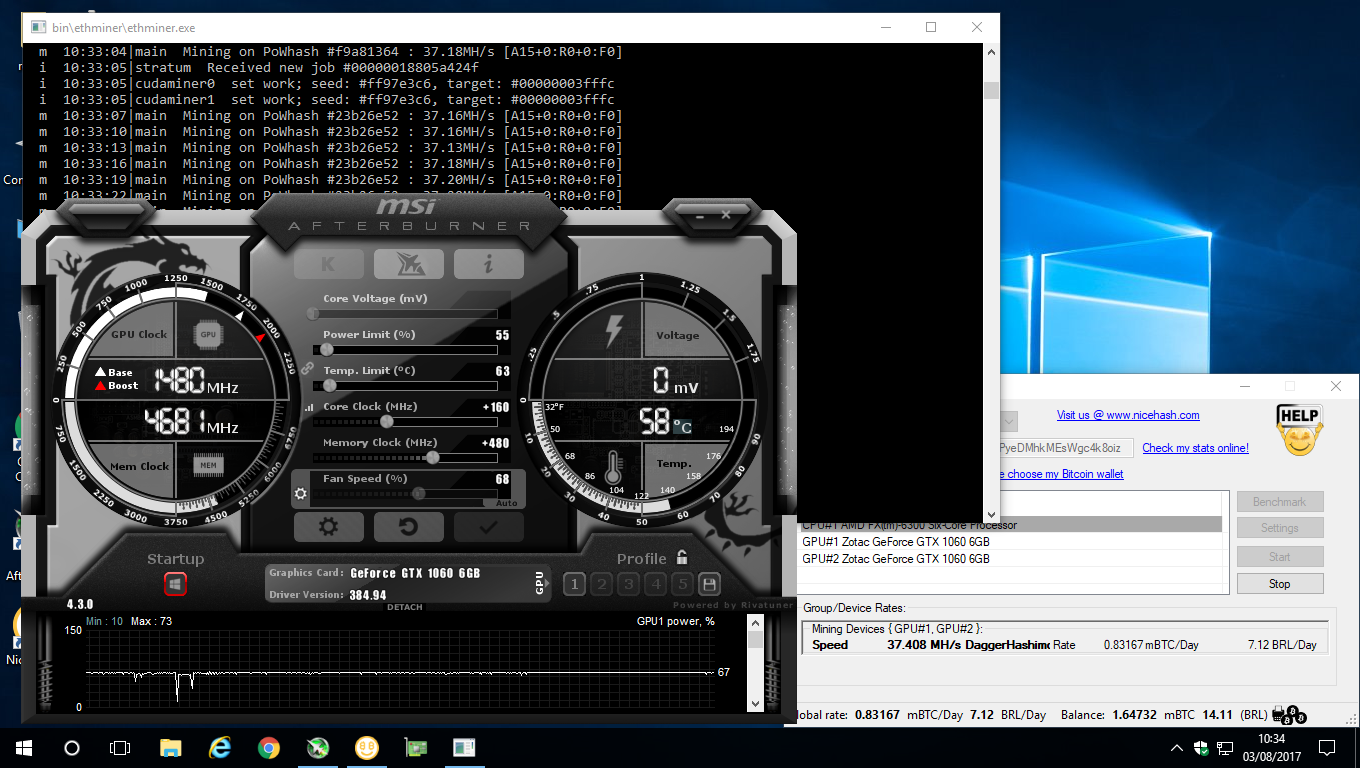This screenshot has height=768, width=1360.
Task: Open the Visit us @ www.nicehash.com link
Action: pyautogui.click(x=1128, y=415)
